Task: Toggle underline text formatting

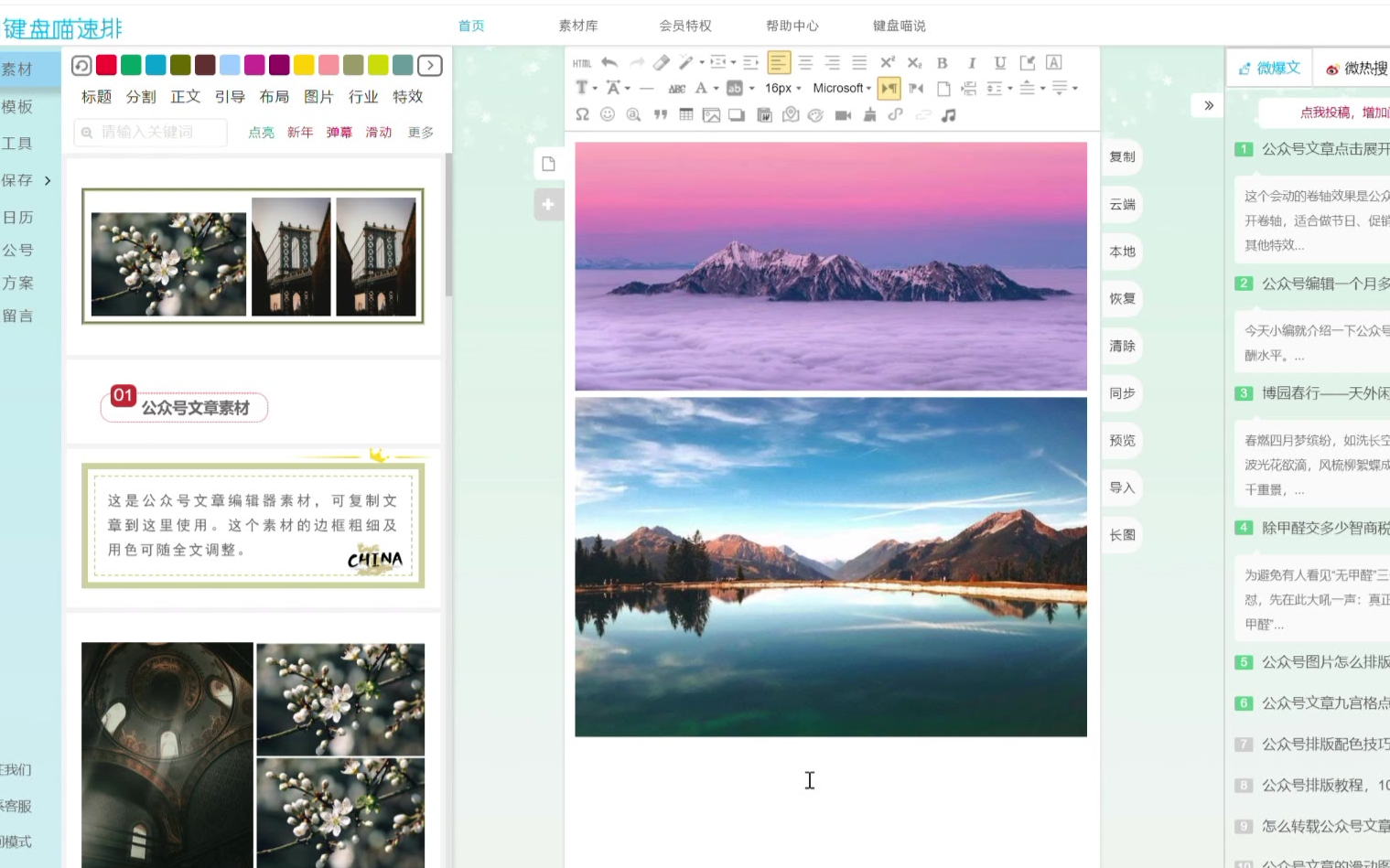Action: [x=999, y=62]
